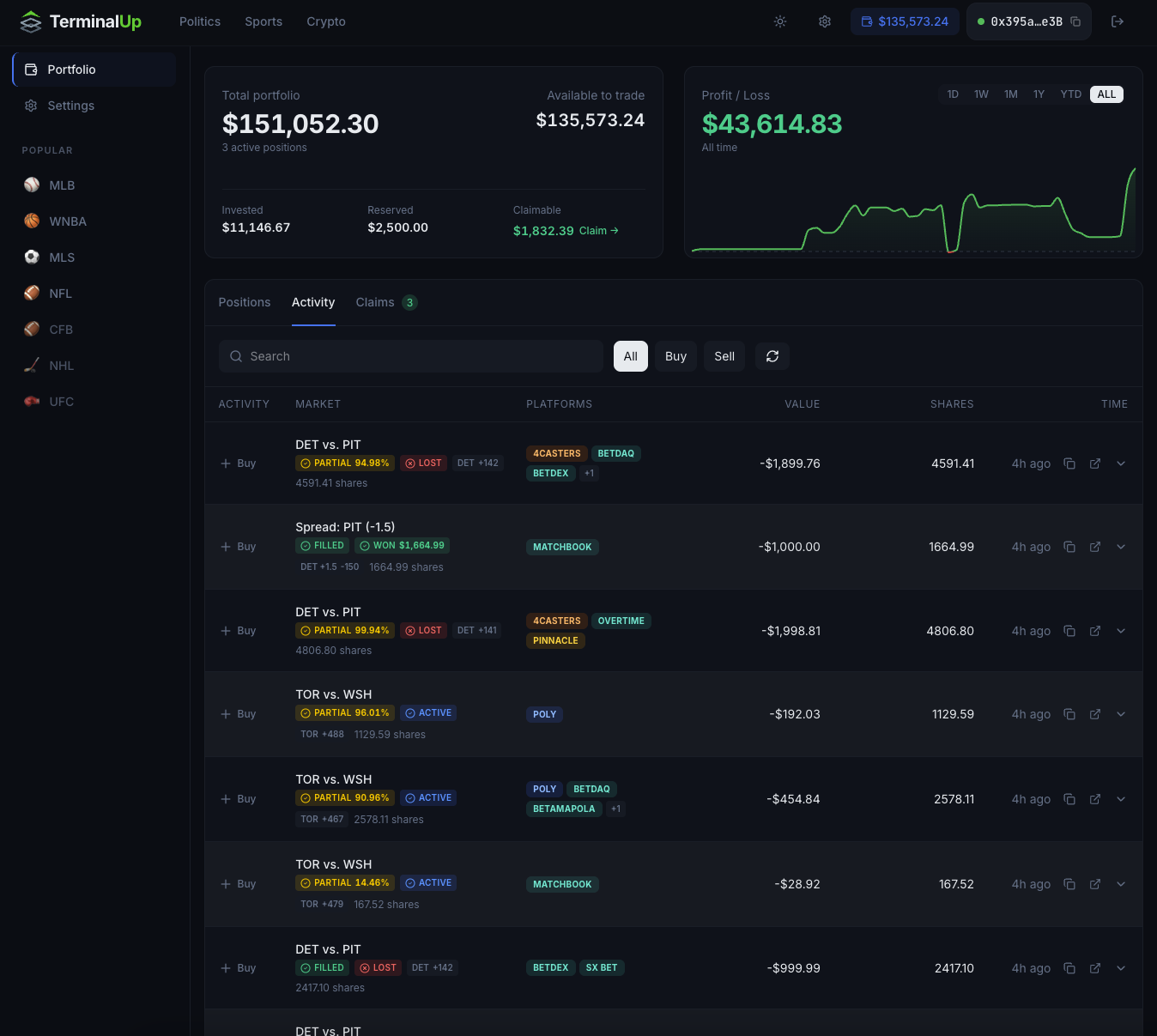Screen dimensions: 1157x1036
Task: Open external link for -$999.99 trade
Action: tap(1095, 968)
